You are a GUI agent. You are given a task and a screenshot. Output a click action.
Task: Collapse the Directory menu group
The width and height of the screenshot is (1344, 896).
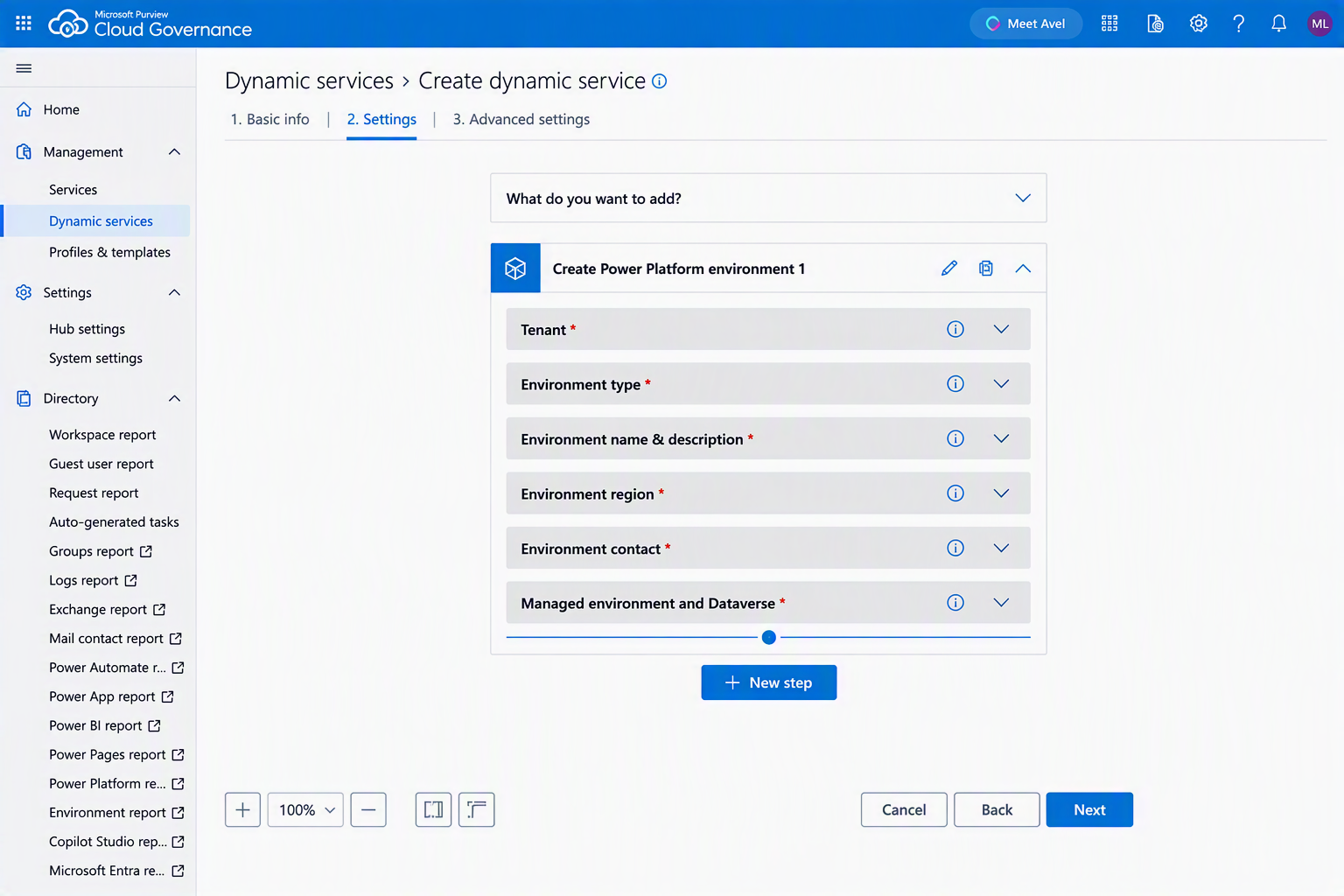(x=174, y=399)
